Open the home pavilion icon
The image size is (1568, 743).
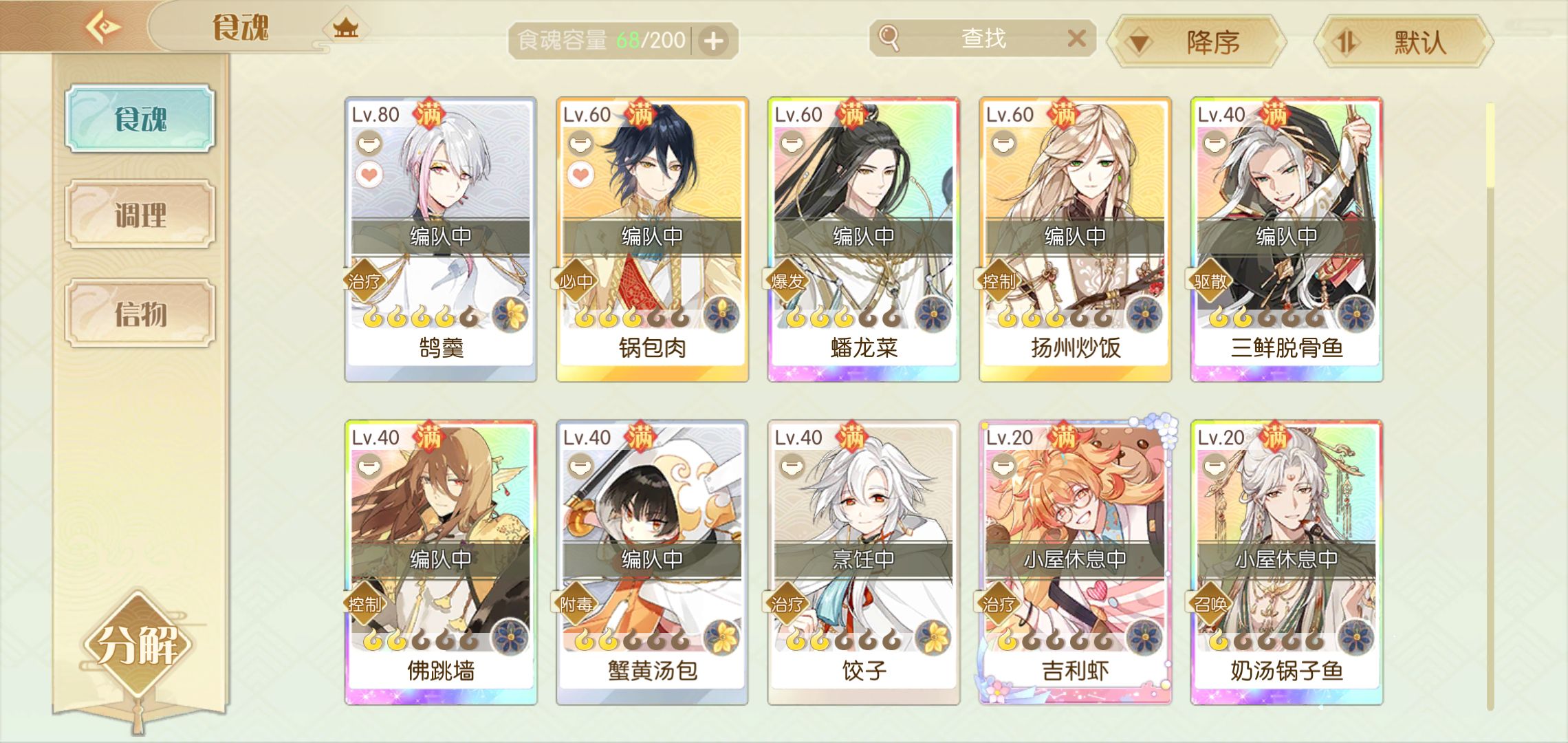pos(345,28)
